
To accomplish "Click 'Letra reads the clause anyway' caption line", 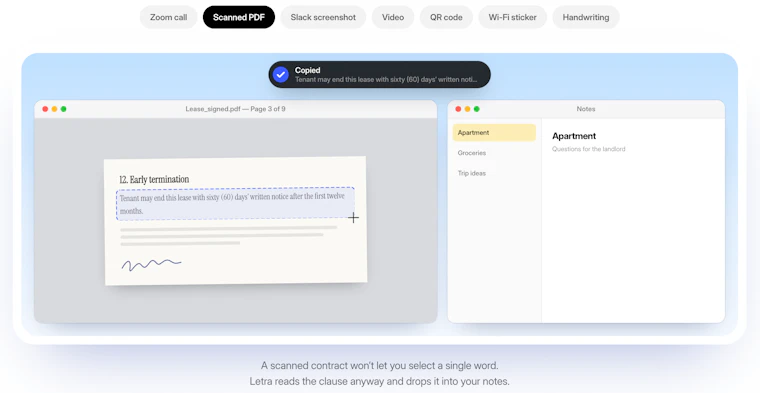I will click(x=380, y=381).
